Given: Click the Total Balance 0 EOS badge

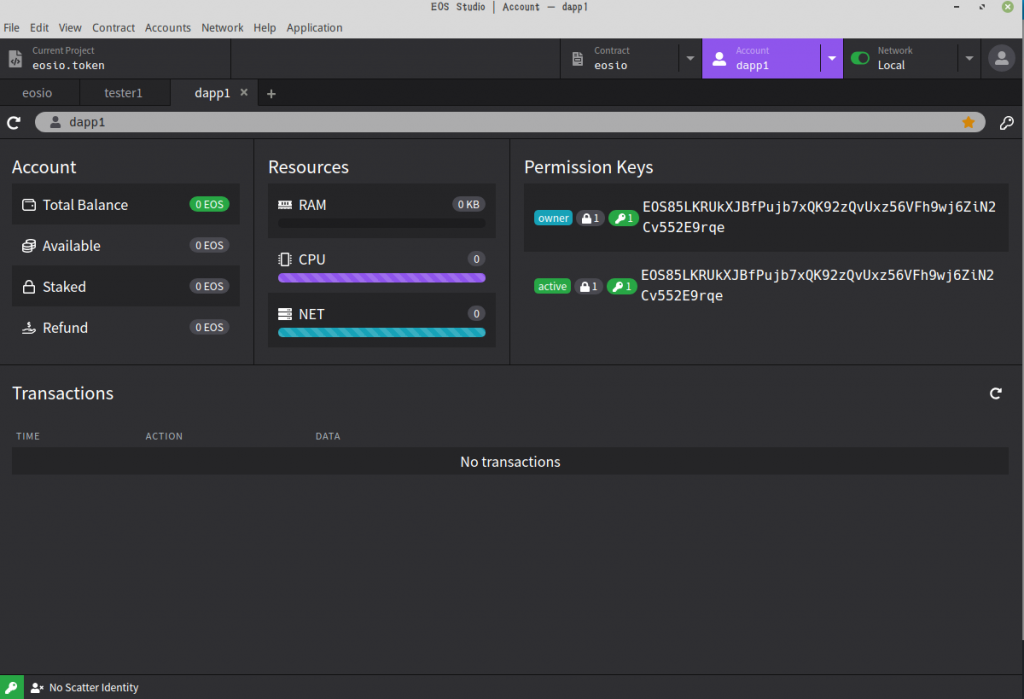Looking at the screenshot, I should (209, 204).
